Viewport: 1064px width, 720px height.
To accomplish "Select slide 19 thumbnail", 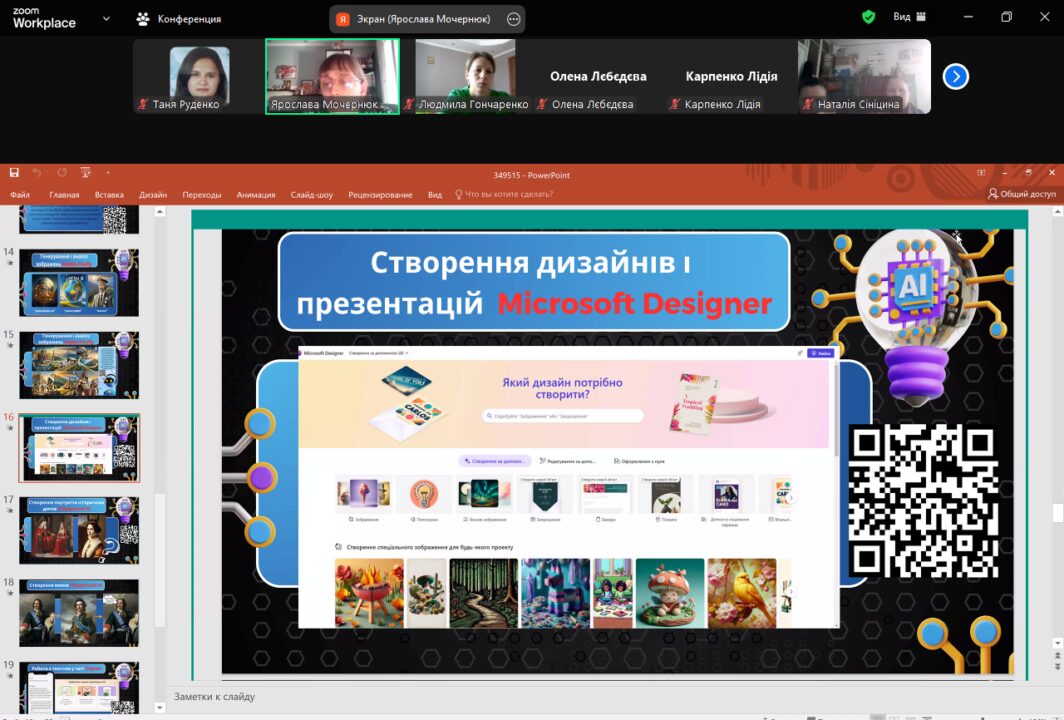I will pyautogui.click(x=79, y=687).
